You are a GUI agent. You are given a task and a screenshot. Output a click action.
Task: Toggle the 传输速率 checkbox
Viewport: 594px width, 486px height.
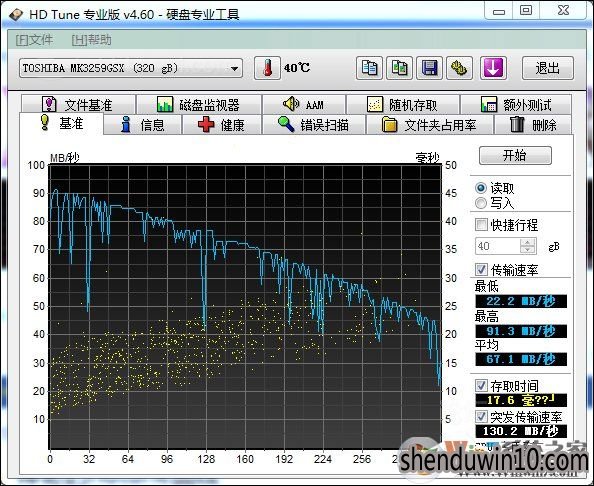(481, 270)
